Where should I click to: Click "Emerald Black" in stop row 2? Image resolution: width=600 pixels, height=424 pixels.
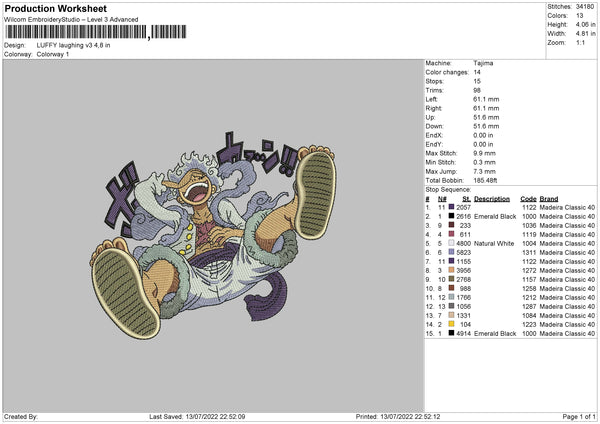[495, 216]
